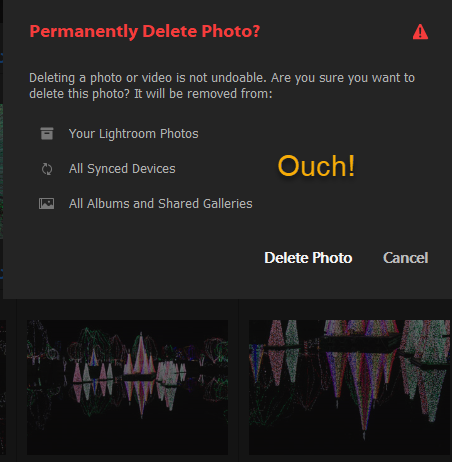Screen dimensions: 452x462
Task: Select the partially visible thumbnail at left edge
Action: point(3,387)
